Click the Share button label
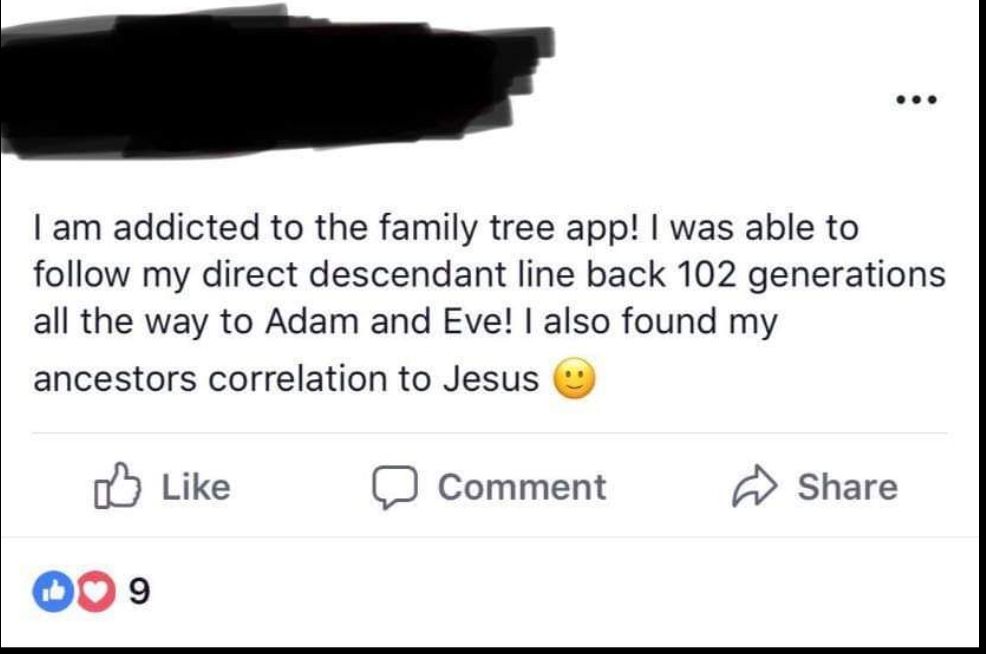 click(x=847, y=487)
